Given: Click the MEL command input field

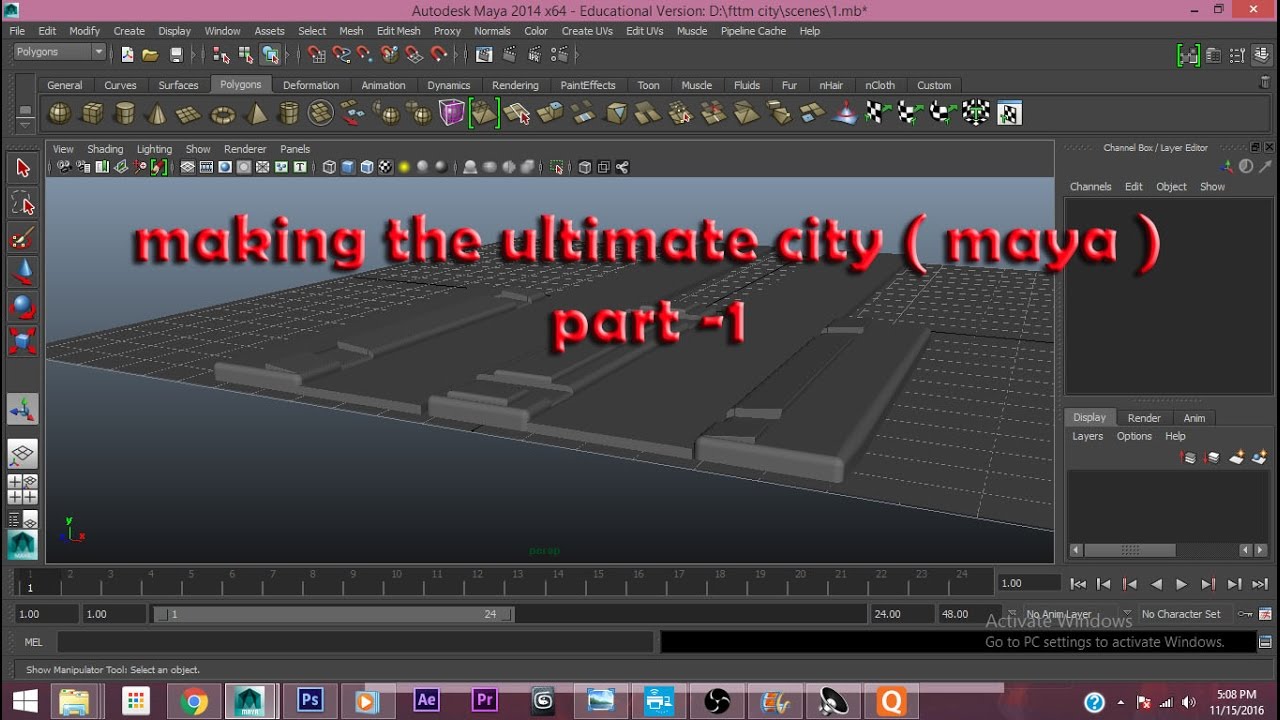Looking at the screenshot, I should click(x=355, y=642).
